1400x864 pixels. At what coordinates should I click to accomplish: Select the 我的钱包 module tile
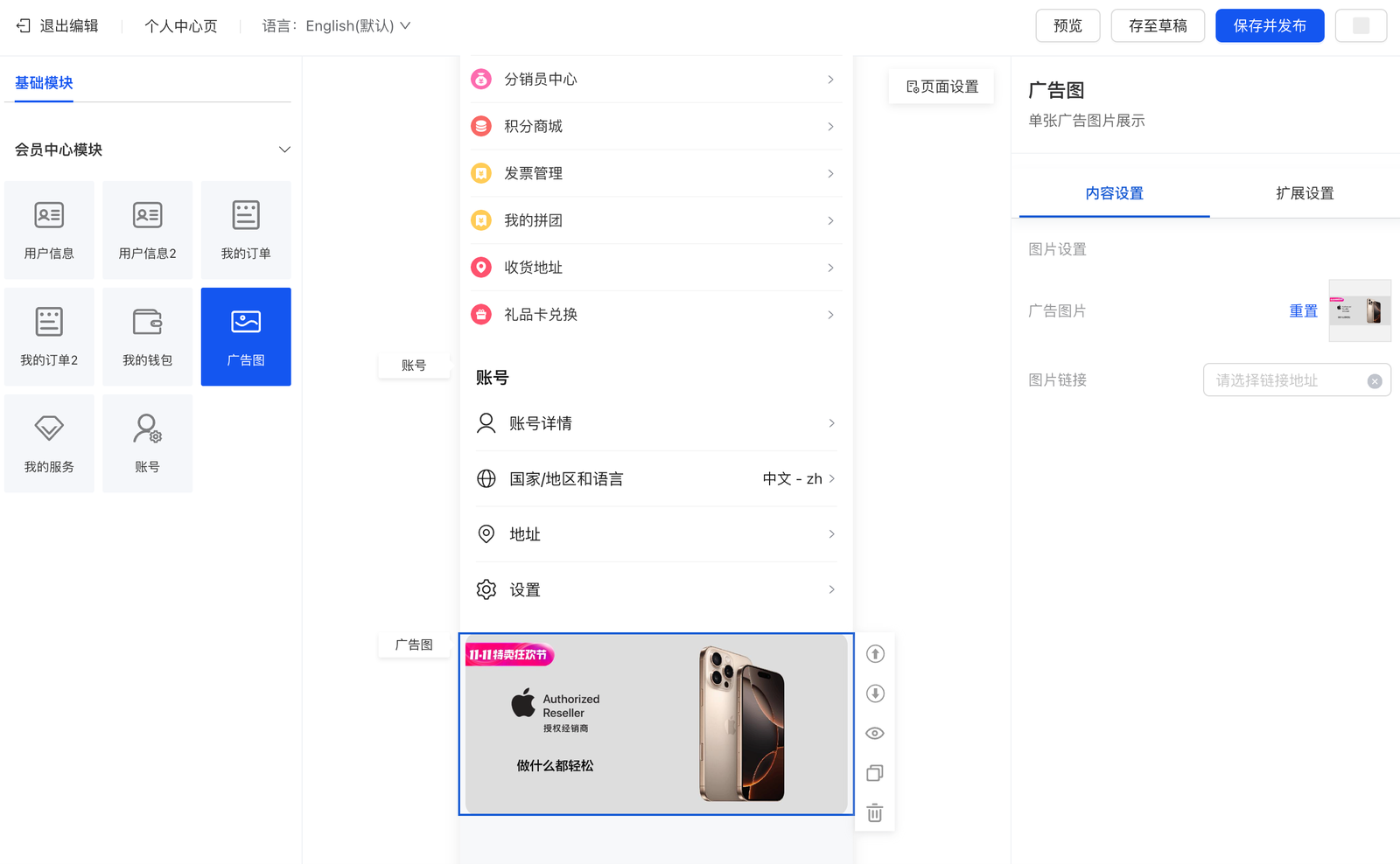tap(147, 337)
